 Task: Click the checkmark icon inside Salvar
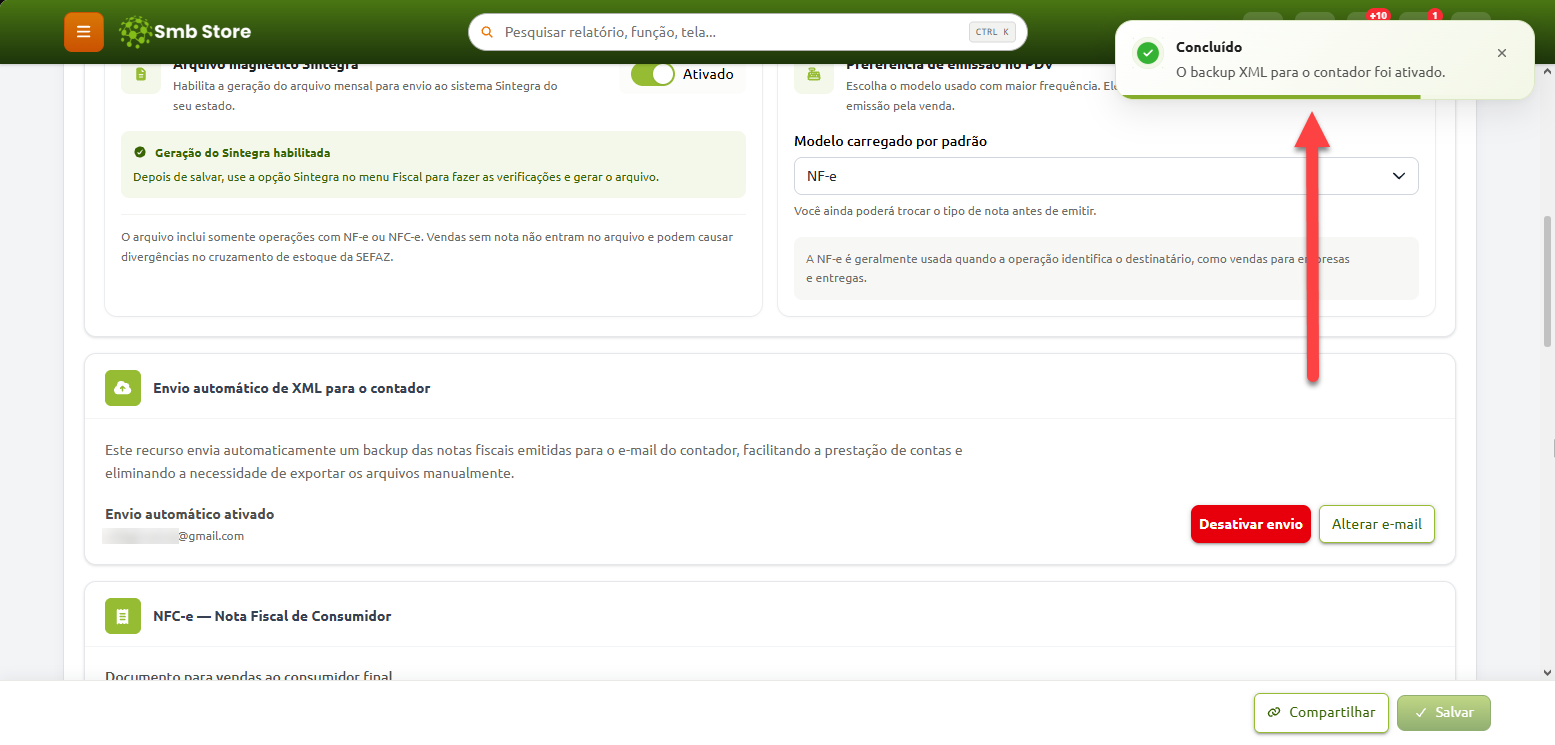1420,713
